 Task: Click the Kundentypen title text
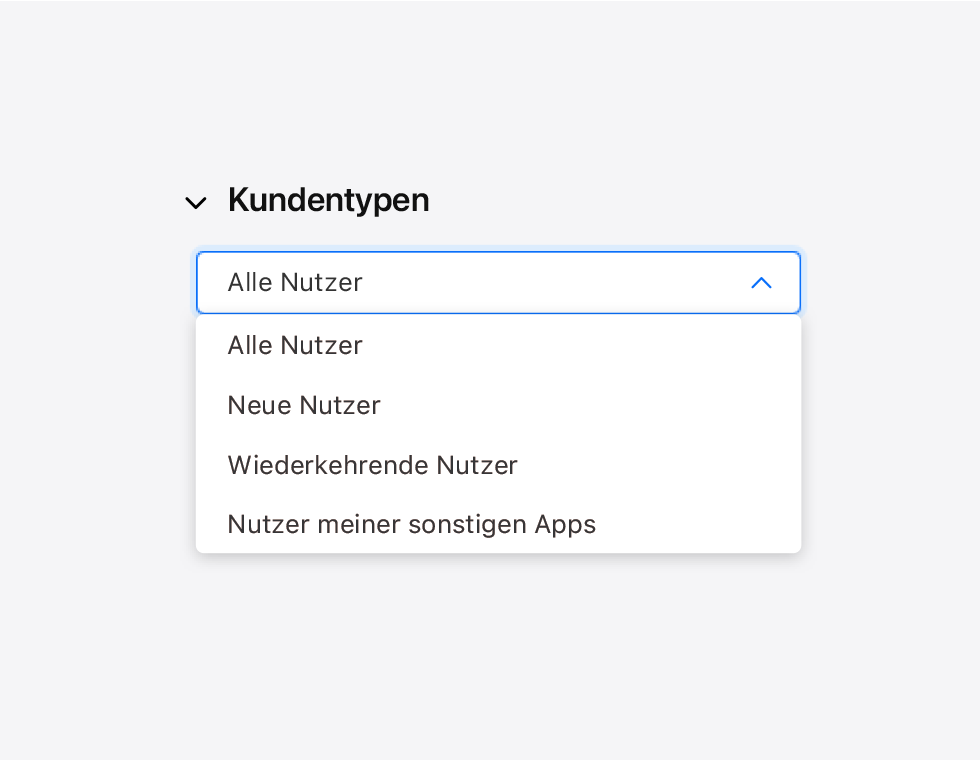[328, 200]
